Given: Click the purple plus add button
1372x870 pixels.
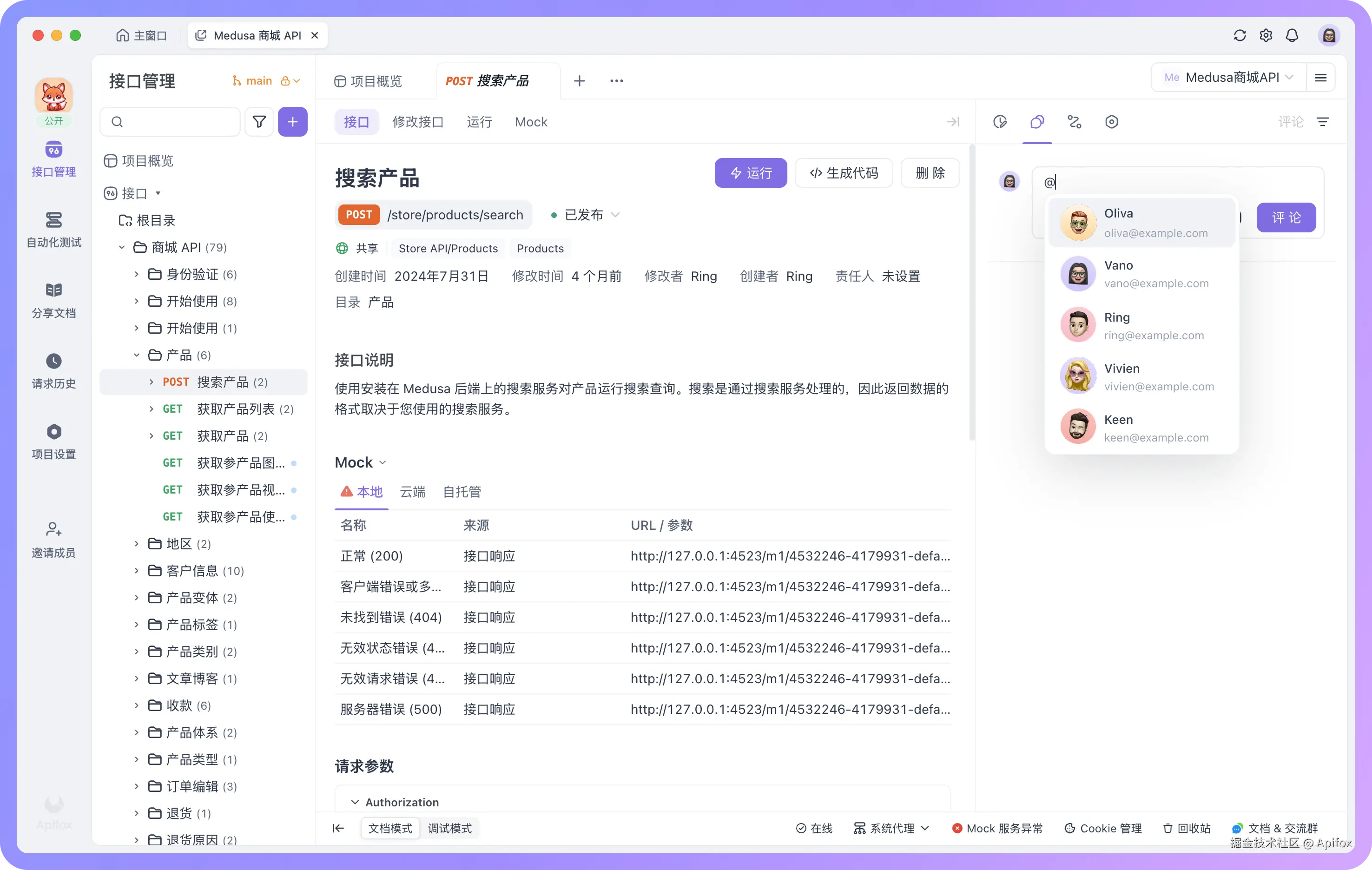Looking at the screenshot, I should coord(292,121).
